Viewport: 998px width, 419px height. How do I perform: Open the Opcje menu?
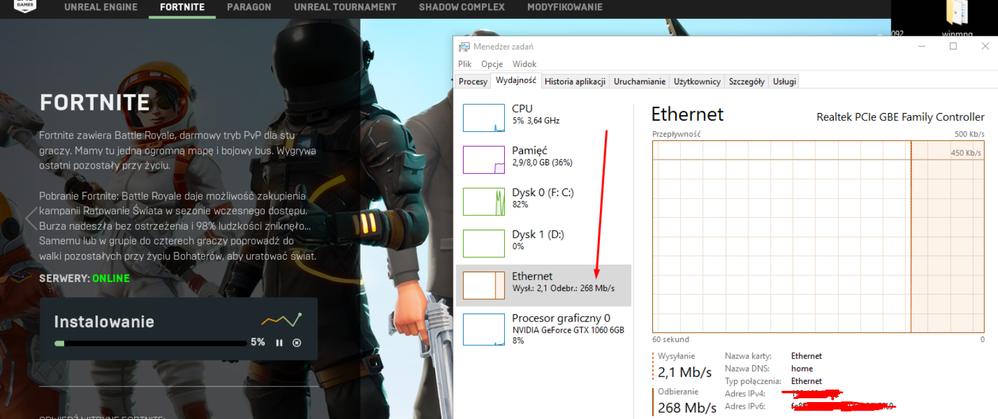[491, 64]
